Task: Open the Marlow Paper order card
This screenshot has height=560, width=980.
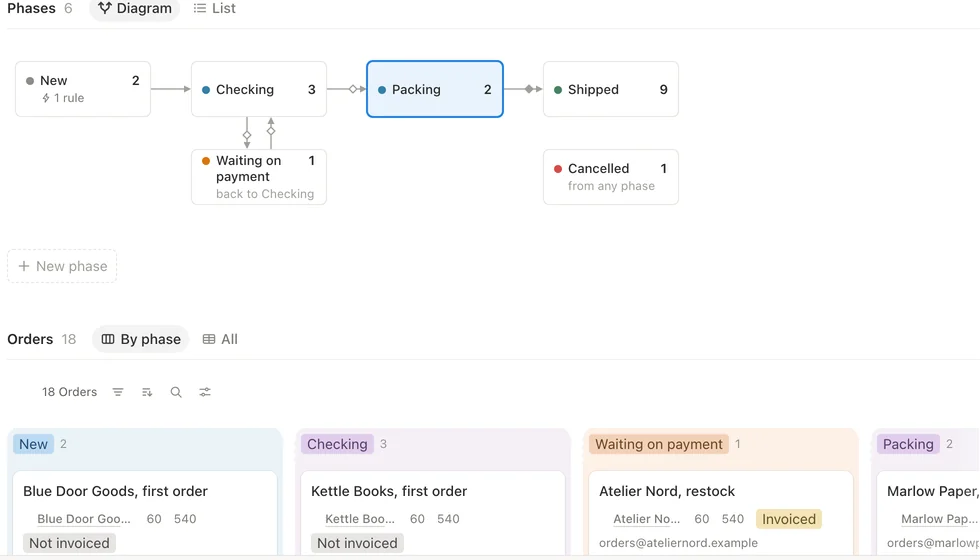Action: (x=928, y=514)
